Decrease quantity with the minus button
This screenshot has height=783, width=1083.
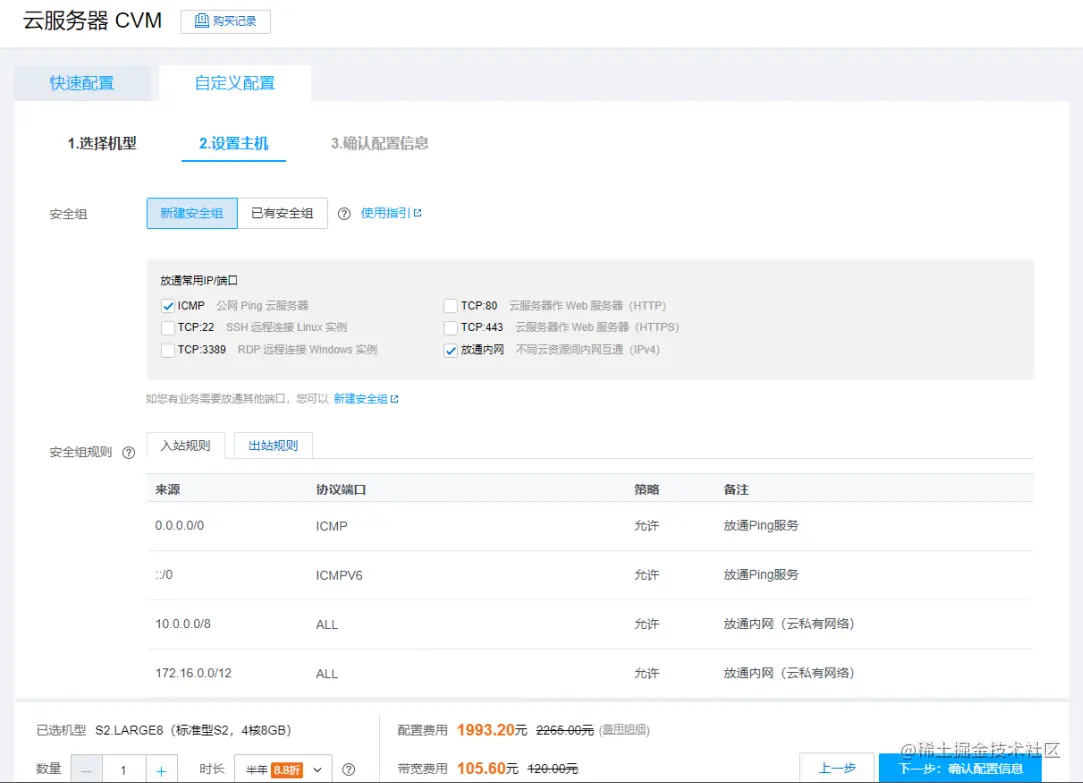pyautogui.click(x=86, y=770)
